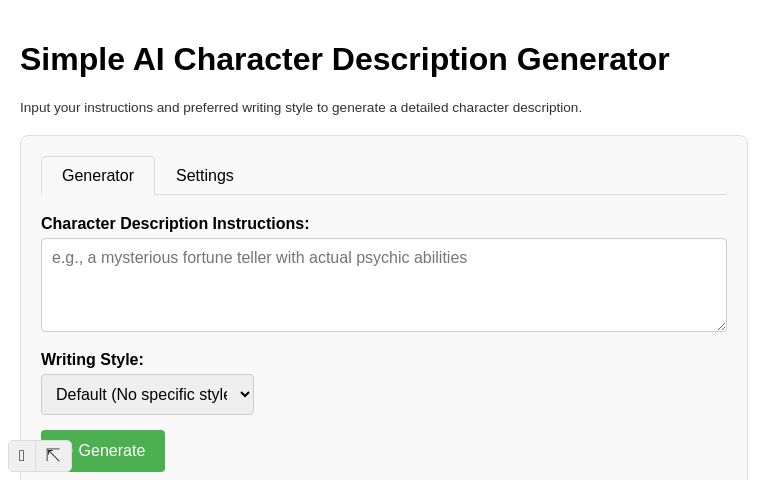Click the 'Character Description Instructions:' label
The image size is (768, 480).
click(175, 224)
